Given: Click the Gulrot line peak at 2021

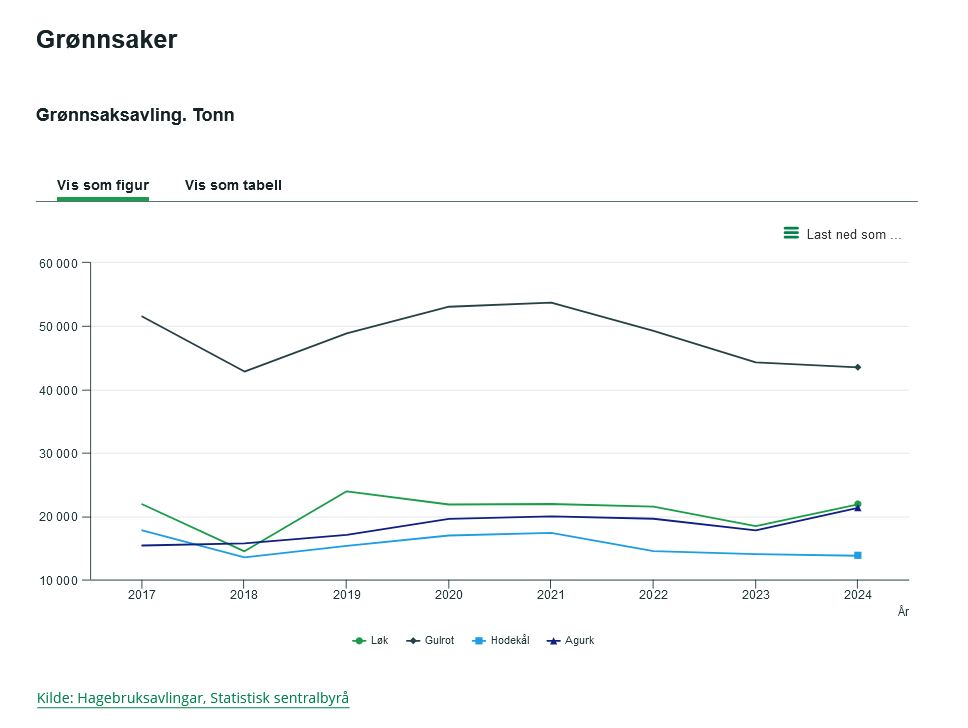Looking at the screenshot, I should point(551,303).
